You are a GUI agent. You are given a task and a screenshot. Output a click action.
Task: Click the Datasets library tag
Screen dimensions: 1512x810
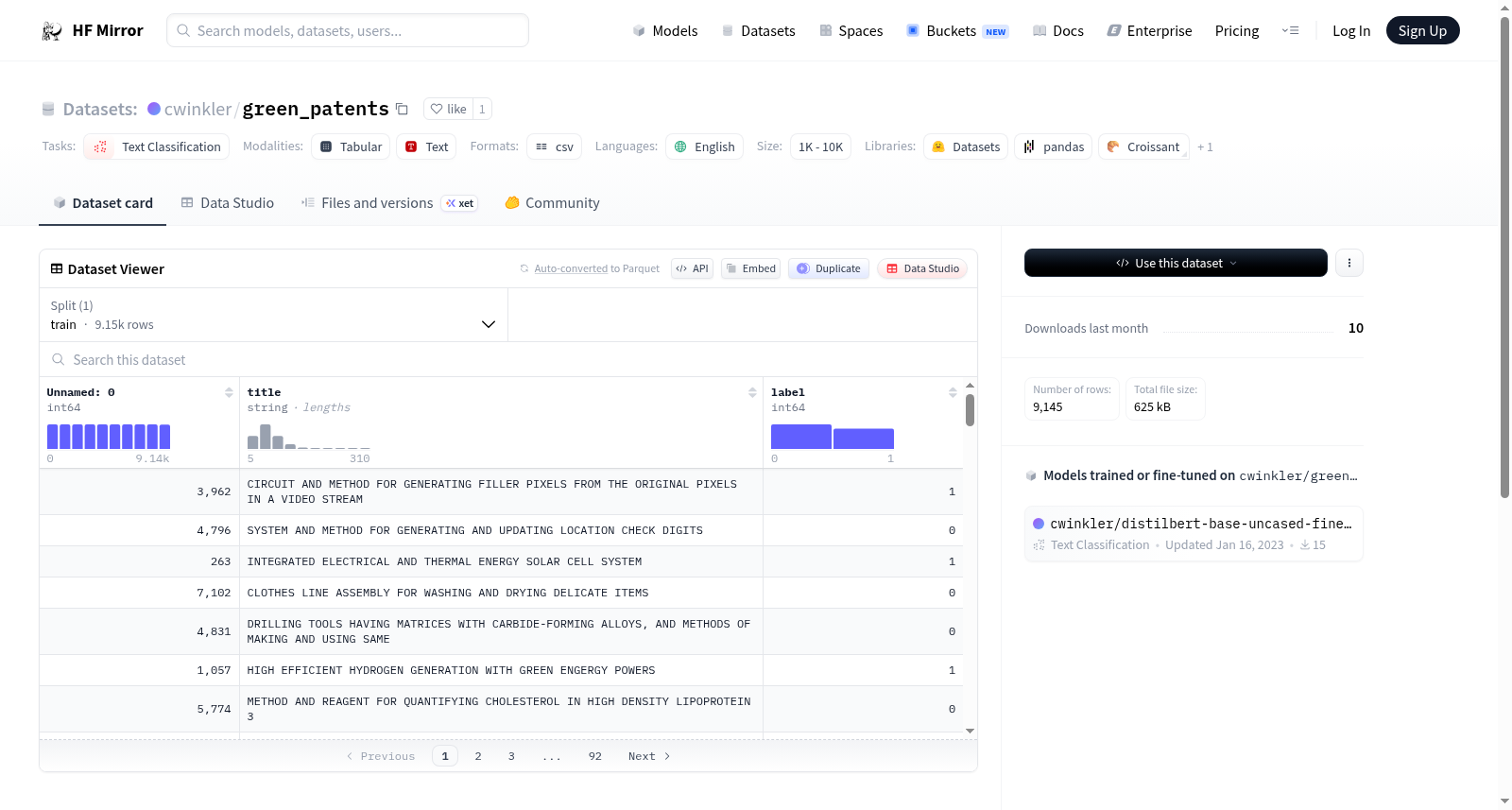[x=966, y=146]
